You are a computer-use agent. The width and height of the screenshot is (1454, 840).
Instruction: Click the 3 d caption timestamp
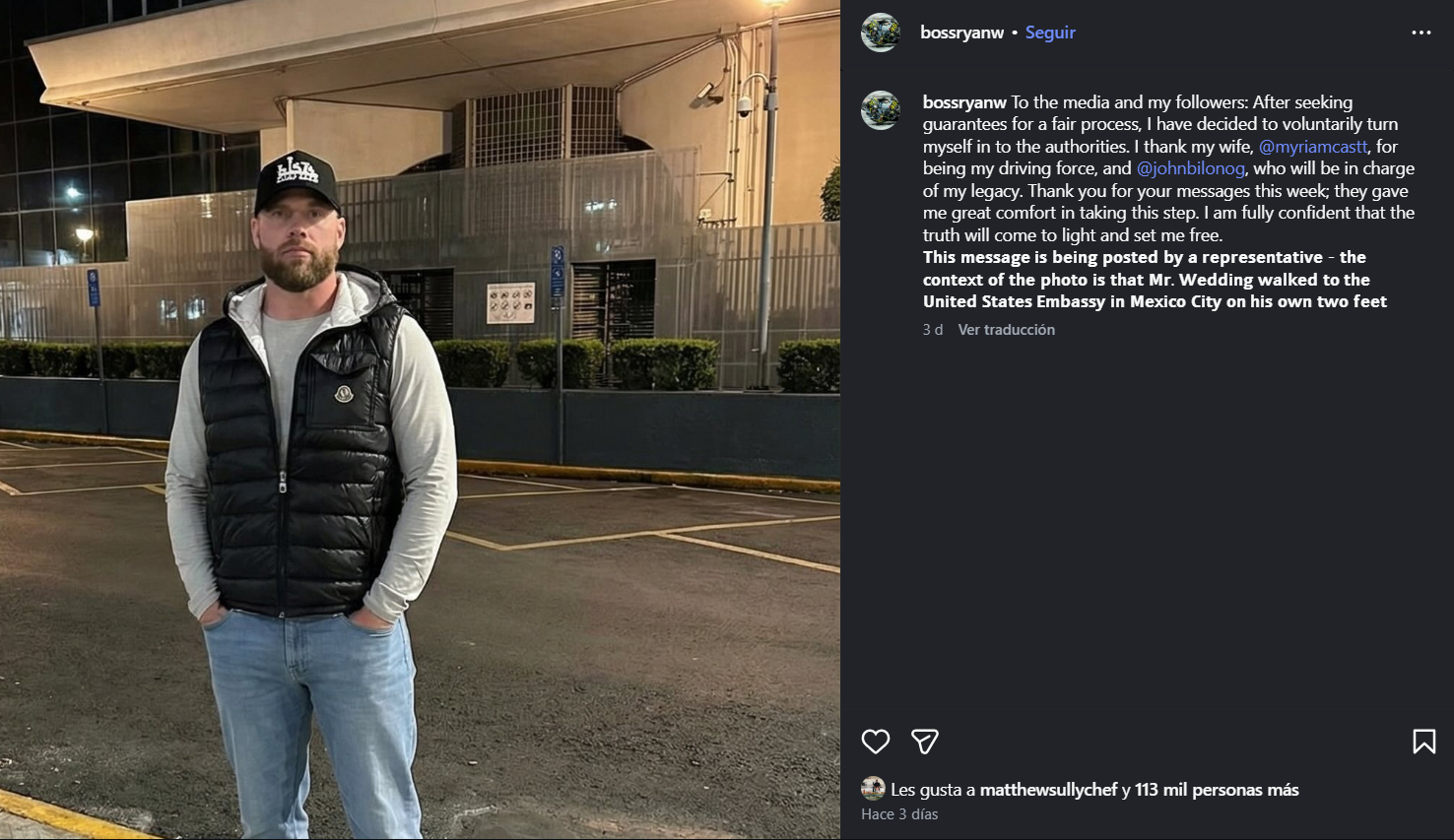tap(933, 330)
